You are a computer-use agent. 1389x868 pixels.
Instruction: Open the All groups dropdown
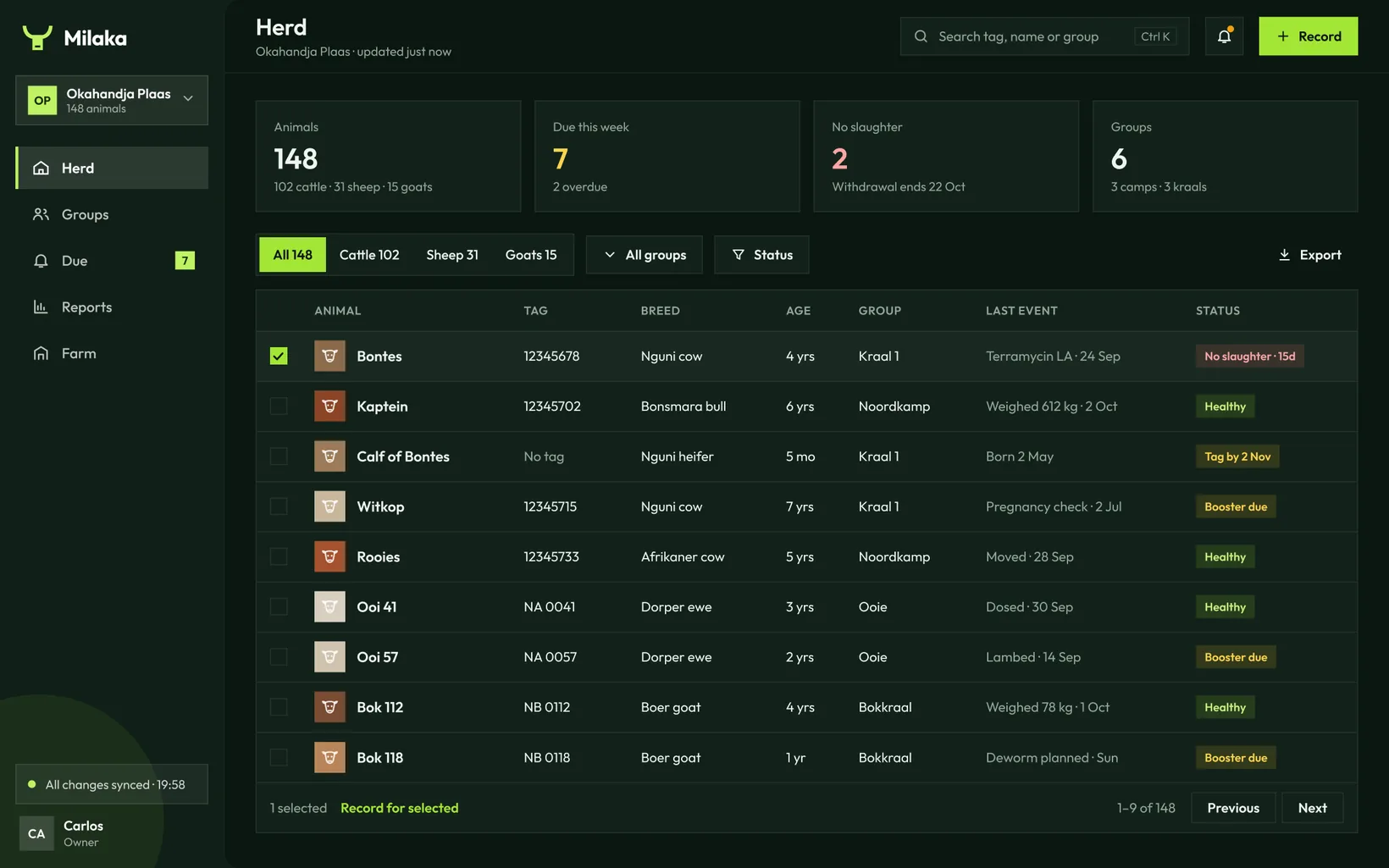click(645, 255)
